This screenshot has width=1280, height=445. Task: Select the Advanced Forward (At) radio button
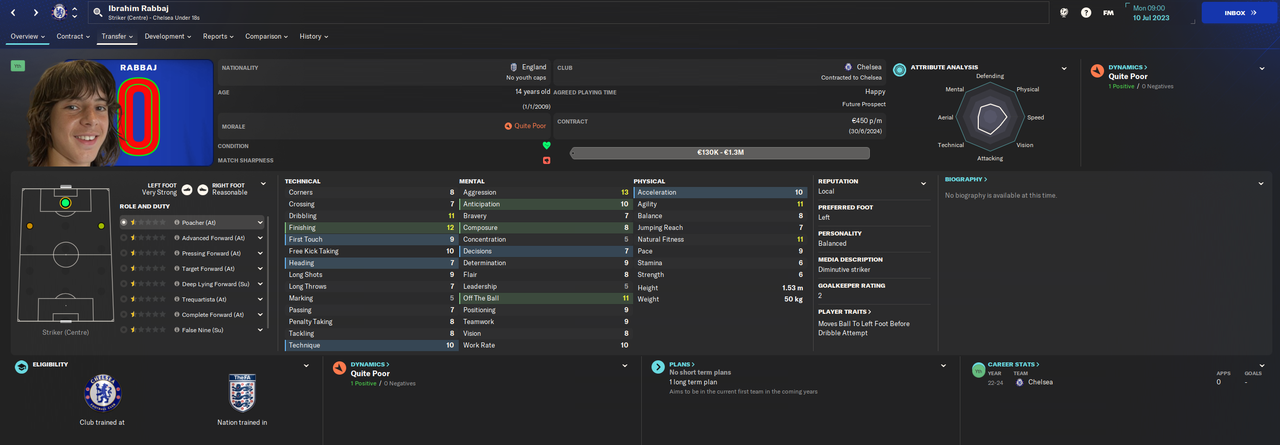click(124, 238)
